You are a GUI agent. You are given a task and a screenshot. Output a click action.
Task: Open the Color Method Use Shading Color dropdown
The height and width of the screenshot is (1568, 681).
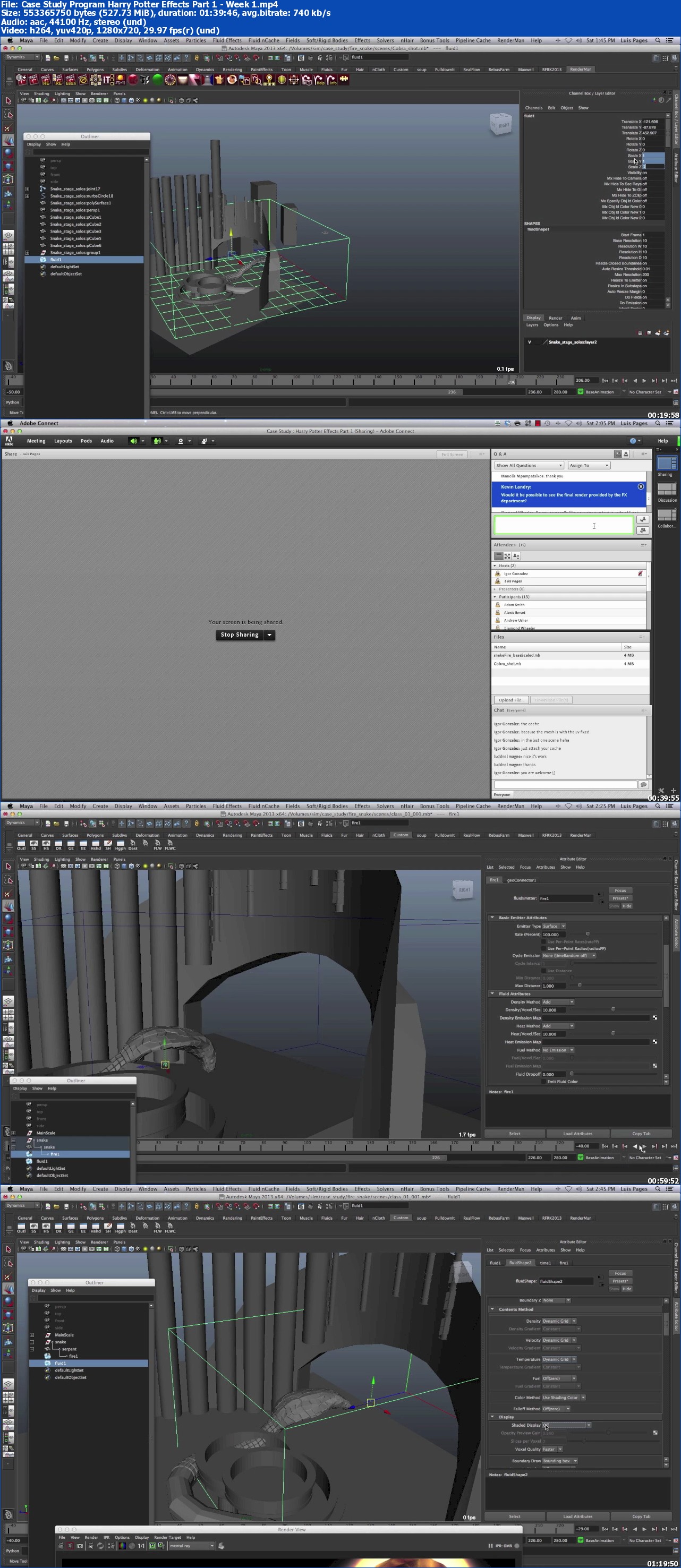(564, 1398)
